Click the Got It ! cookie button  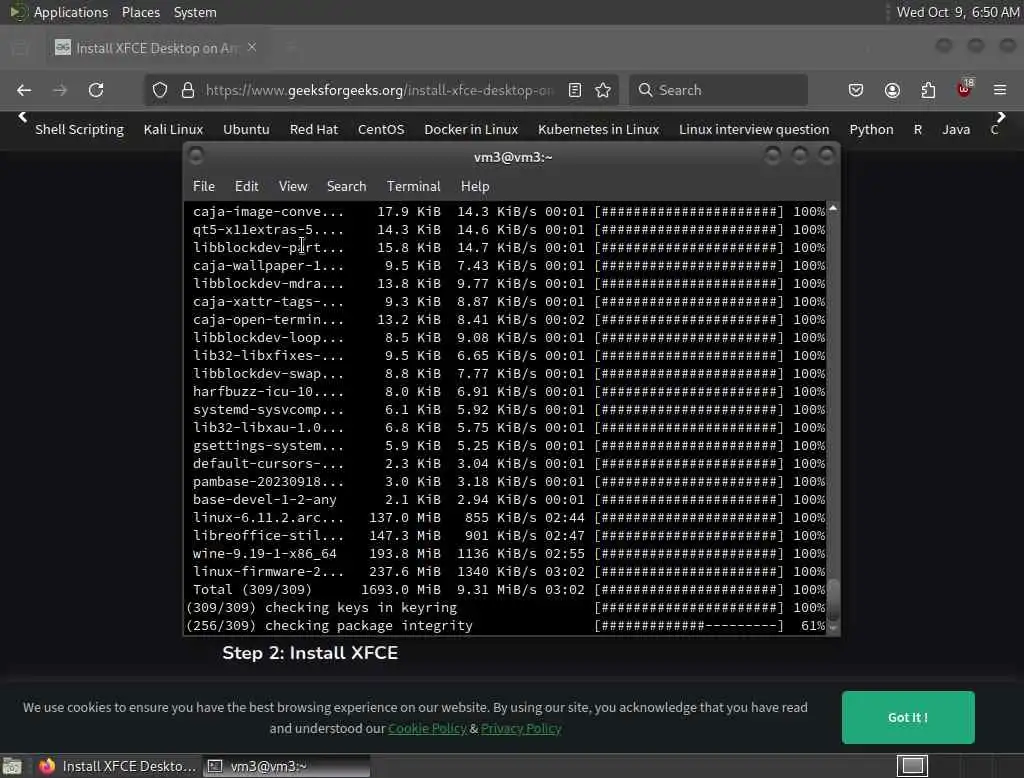(x=908, y=717)
